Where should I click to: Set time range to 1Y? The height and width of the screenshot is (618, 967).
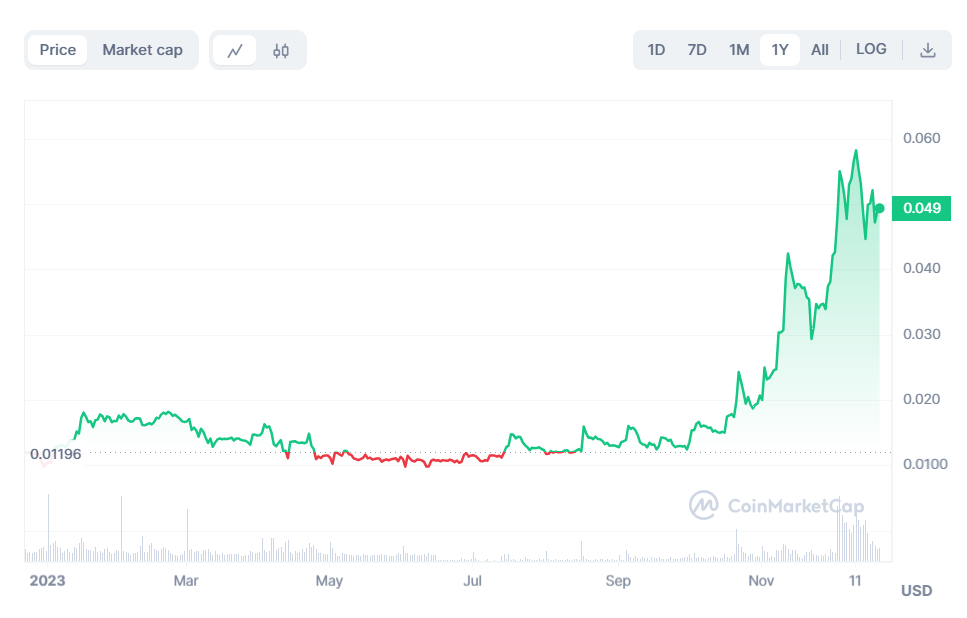pyautogui.click(x=780, y=50)
